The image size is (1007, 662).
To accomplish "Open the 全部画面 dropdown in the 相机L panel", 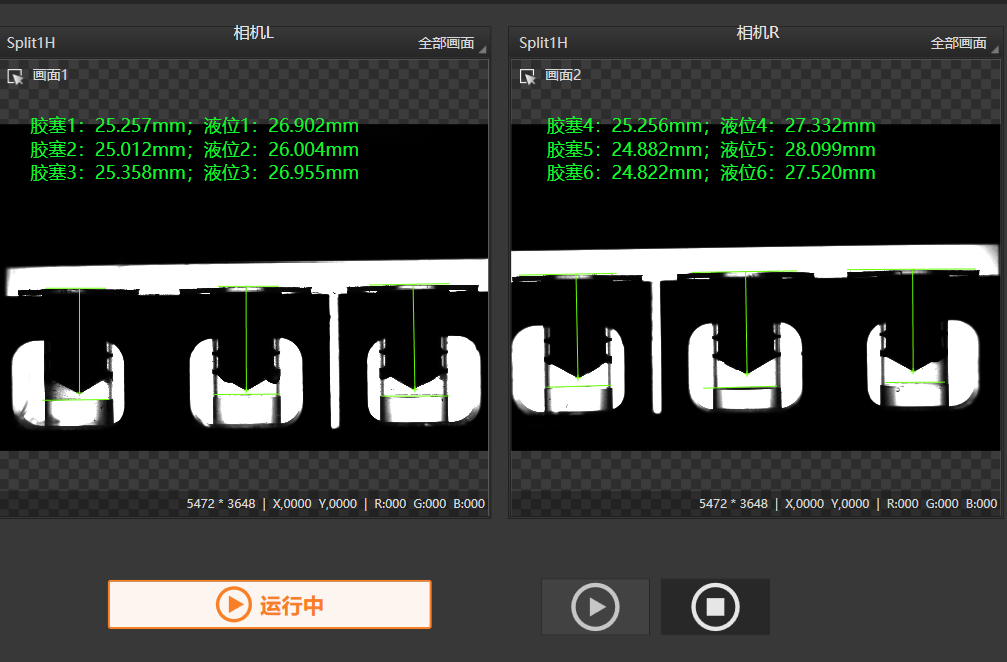I will pos(450,43).
